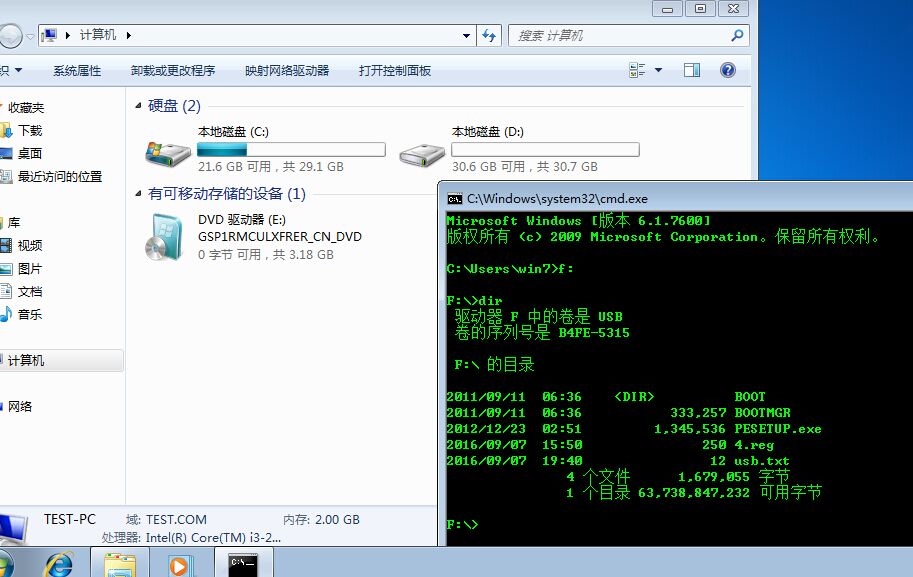Select the Local Disk (C:) drive icon

tap(168, 153)
